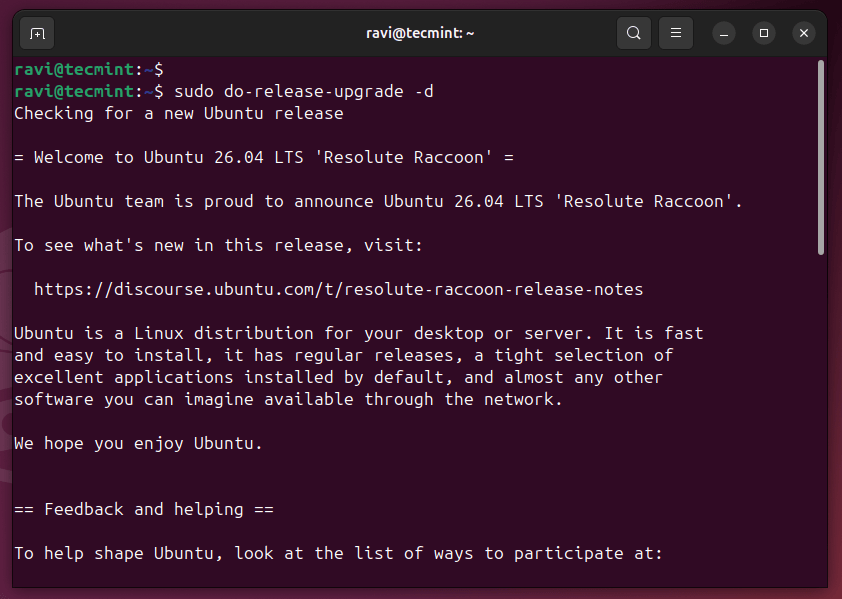
Task: Click the line 'Checking for a new Ubuntu release'
Action: pyautogui.click(x=179, y=113)
